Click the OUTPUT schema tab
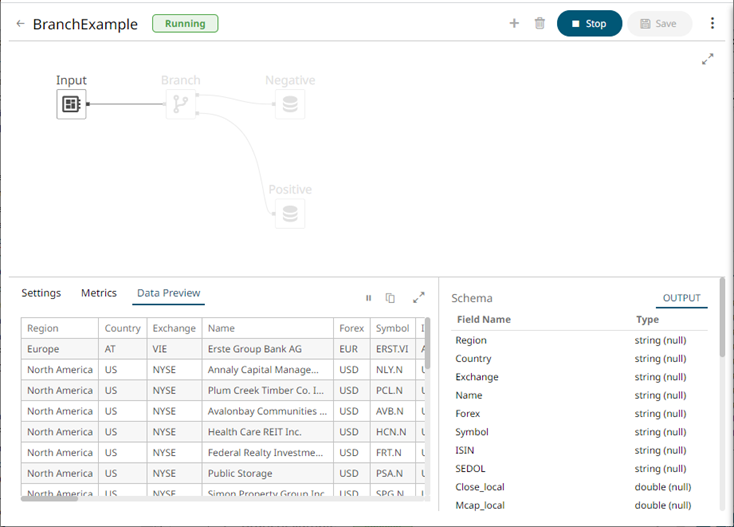This screenshot has height=527, width=734. pyautogui.click(x=682, y=298)
